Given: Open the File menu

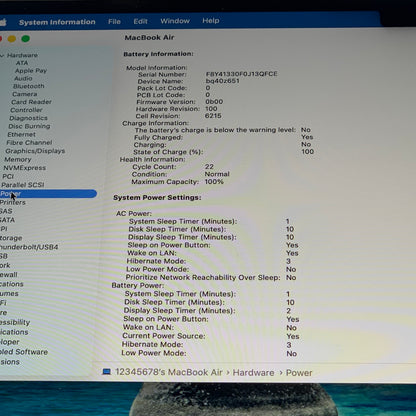Looking at the screenshot, I should pyautogui.click(x=114, y=22).
